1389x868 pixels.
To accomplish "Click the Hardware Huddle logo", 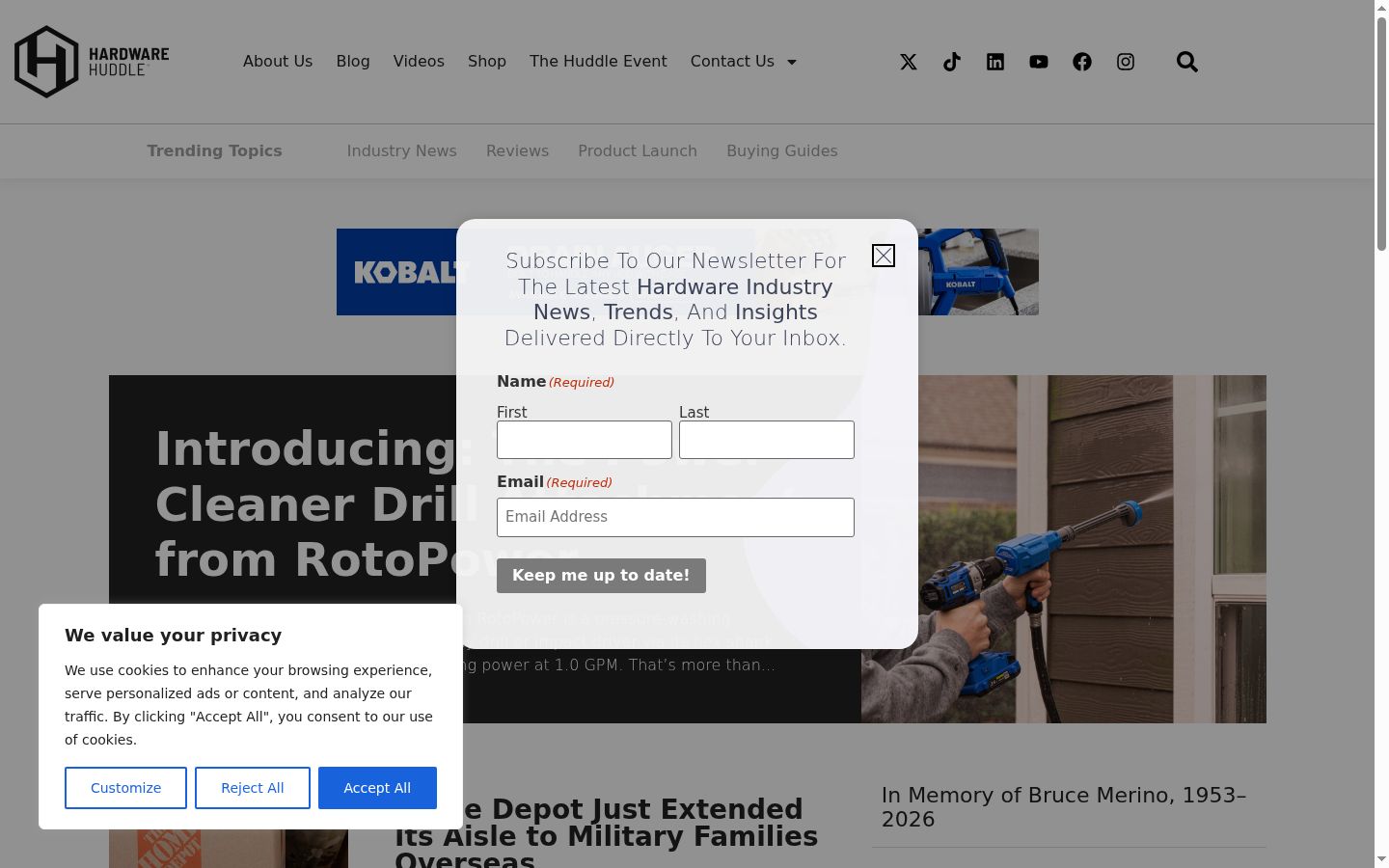I will (92, 62).
